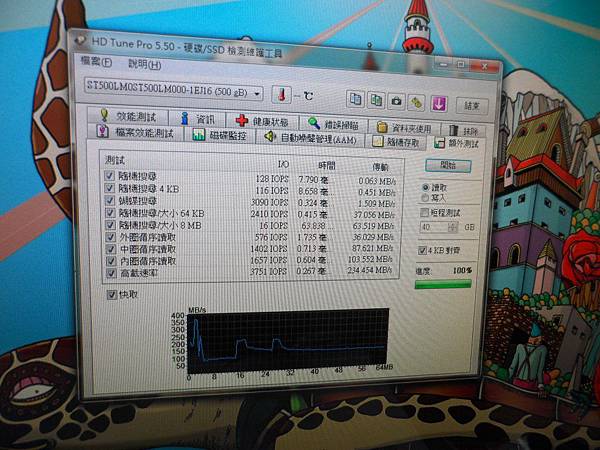Toggle the 4 KB 對齊 alignment checkbox
This screenshot has width=600, height=450.
click(x=422, y=251)
